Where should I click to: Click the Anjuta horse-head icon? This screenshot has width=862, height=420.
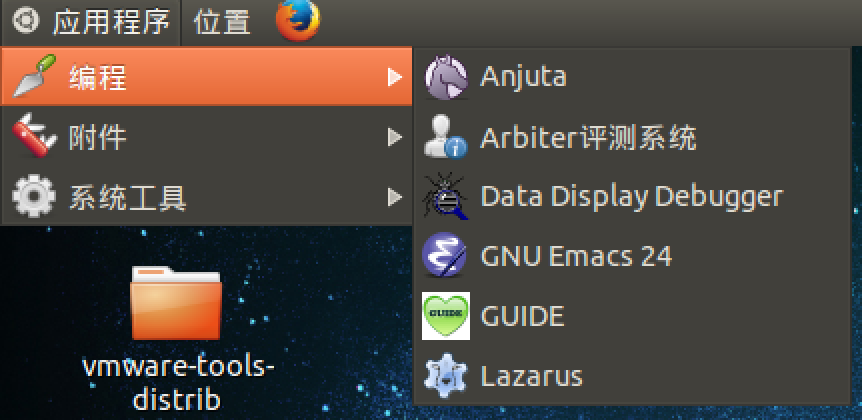coord(445,77)
